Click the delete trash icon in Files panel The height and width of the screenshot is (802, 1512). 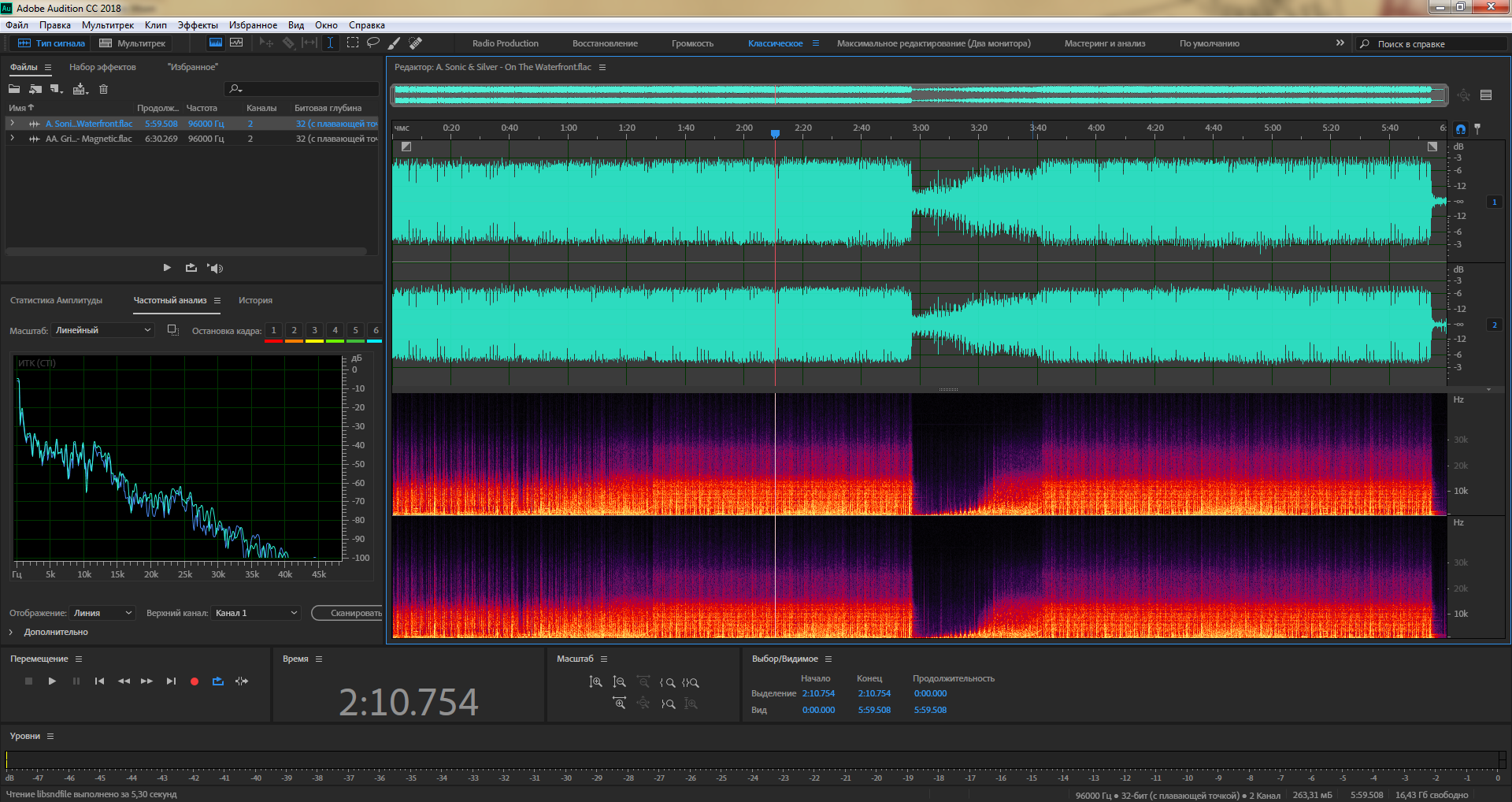(103, 89)
